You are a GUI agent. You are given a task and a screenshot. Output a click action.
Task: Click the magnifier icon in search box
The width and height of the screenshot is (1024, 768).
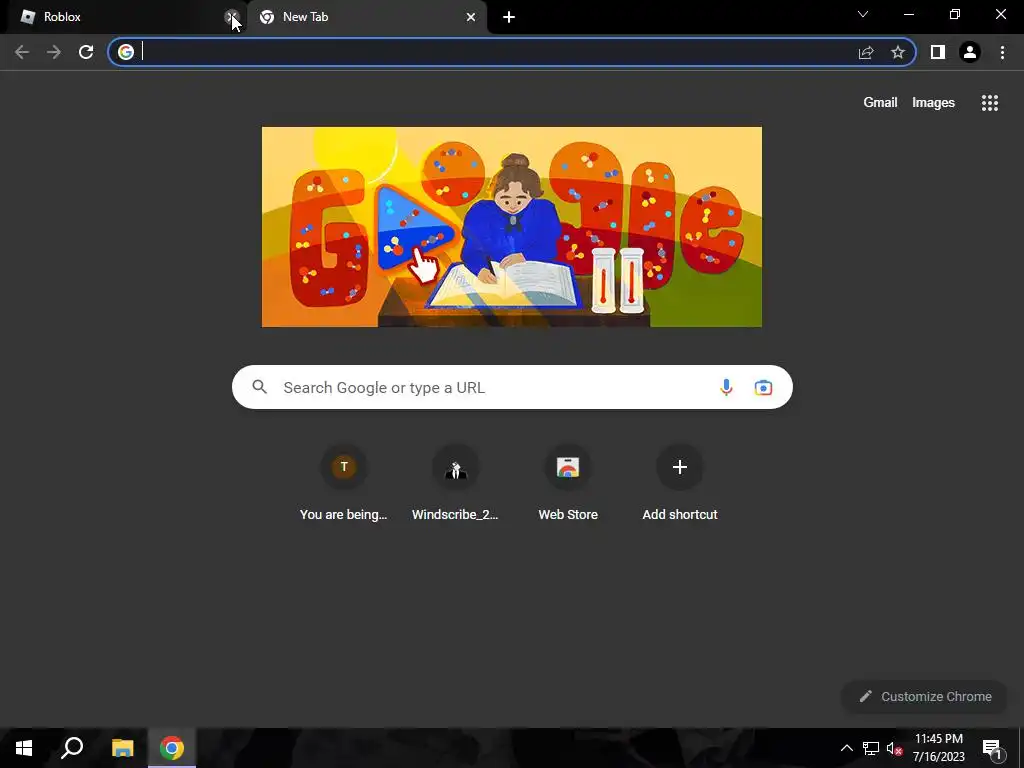260,387
